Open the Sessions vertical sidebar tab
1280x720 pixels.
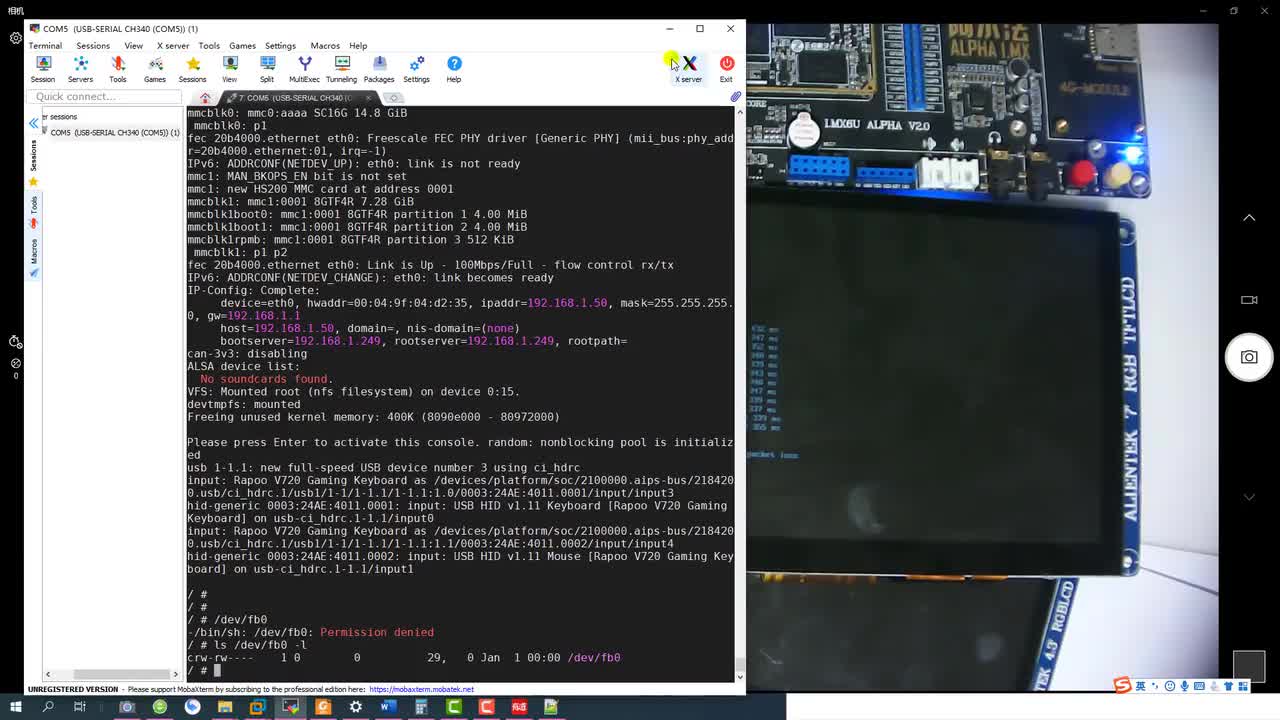coord(33,155)
